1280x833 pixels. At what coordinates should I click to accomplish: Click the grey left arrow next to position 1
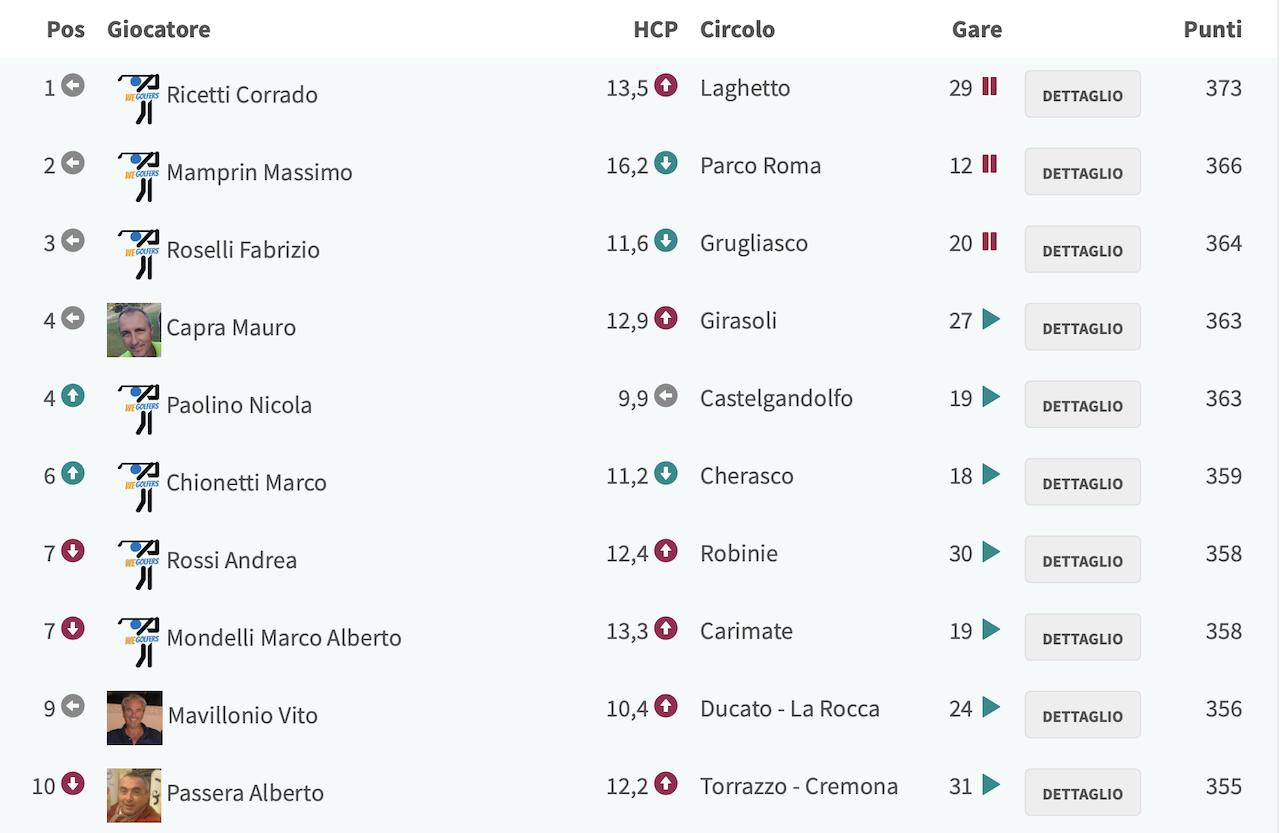coord(73,86)
